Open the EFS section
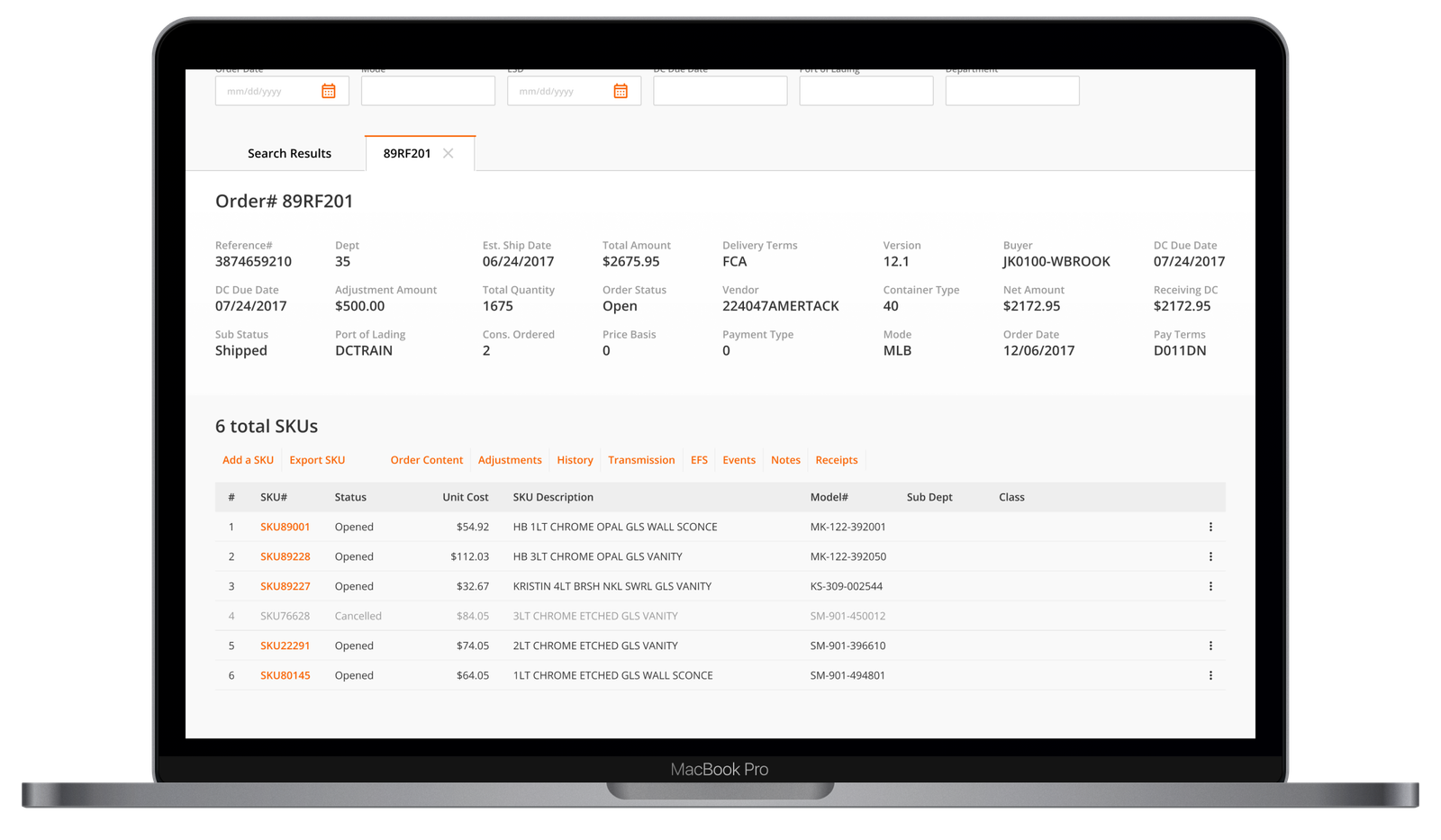Screen dimensions: 1441x840 click(x=699, y=460)
